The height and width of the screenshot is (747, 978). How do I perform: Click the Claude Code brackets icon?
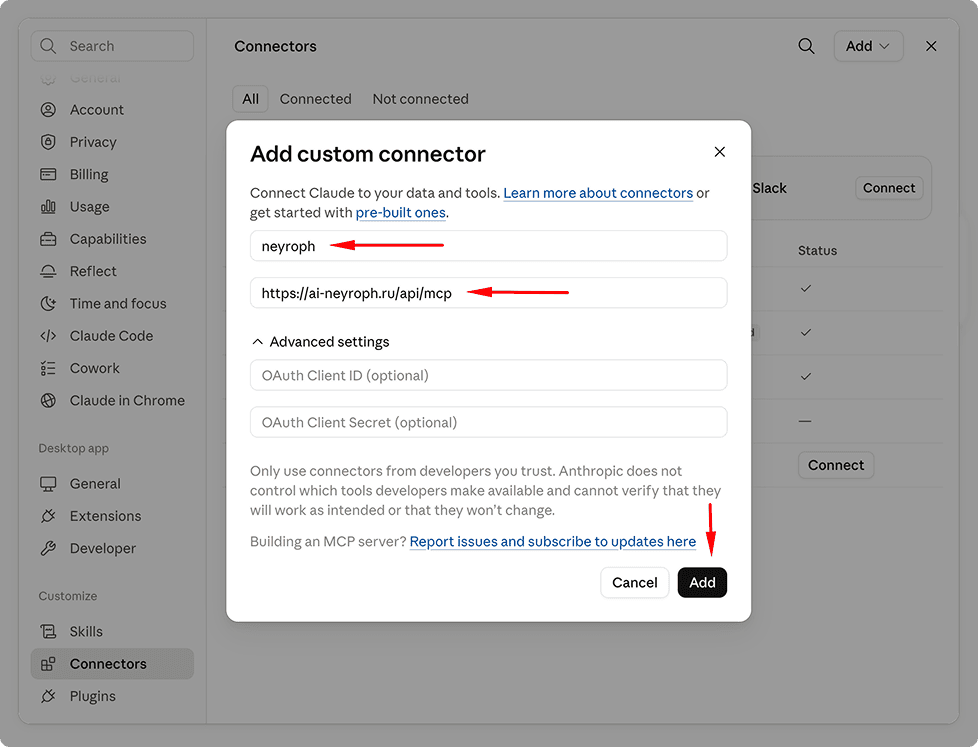pos(48,336)
